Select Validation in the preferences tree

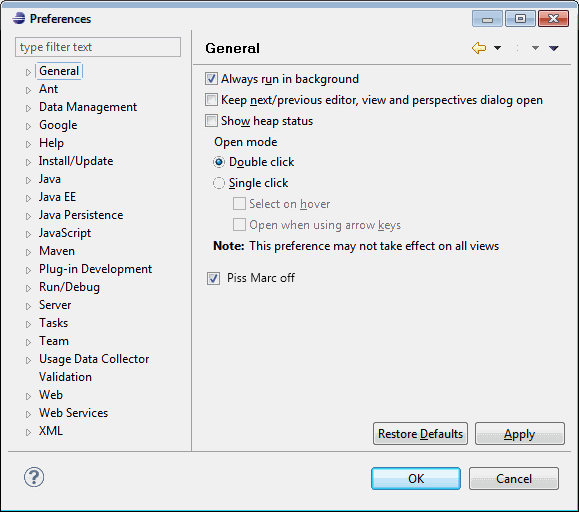pos(65,377)
